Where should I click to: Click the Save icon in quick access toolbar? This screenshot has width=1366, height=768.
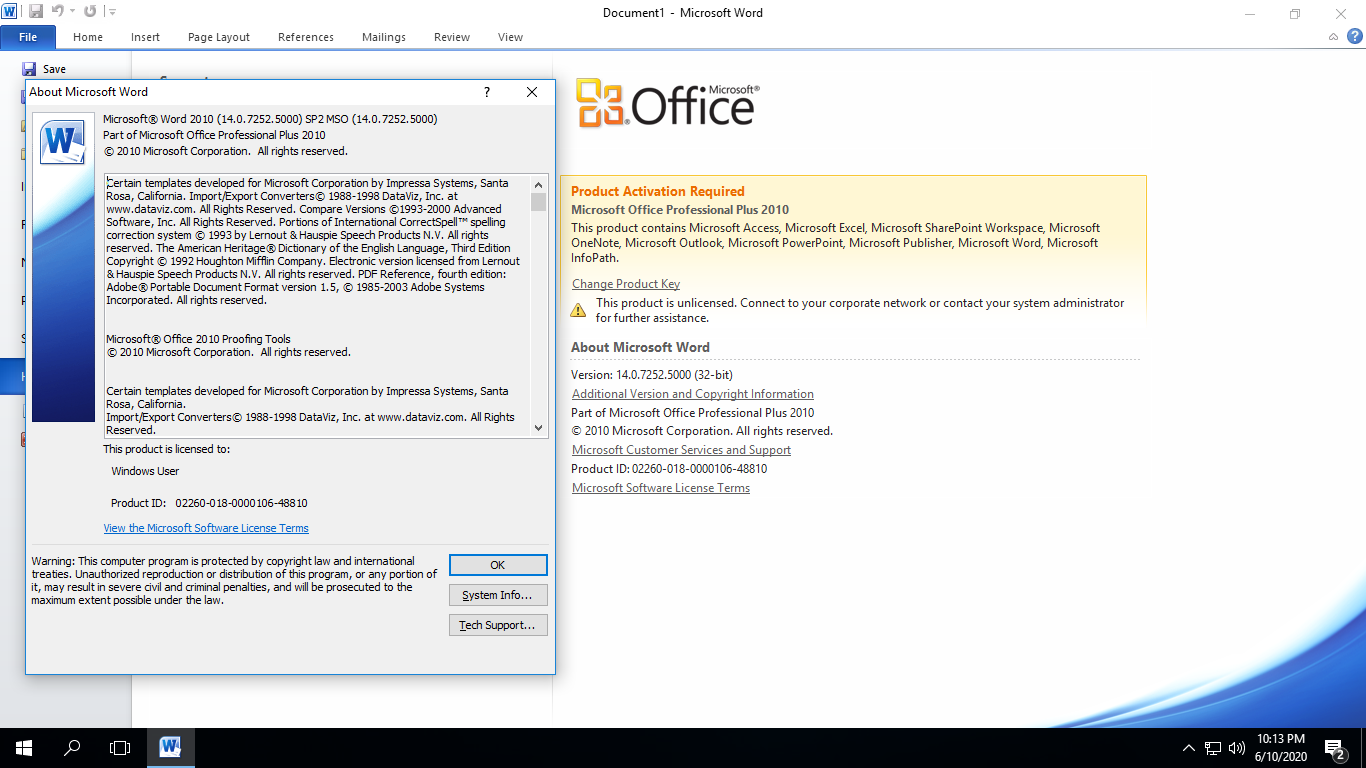click(x=36, y=12)
